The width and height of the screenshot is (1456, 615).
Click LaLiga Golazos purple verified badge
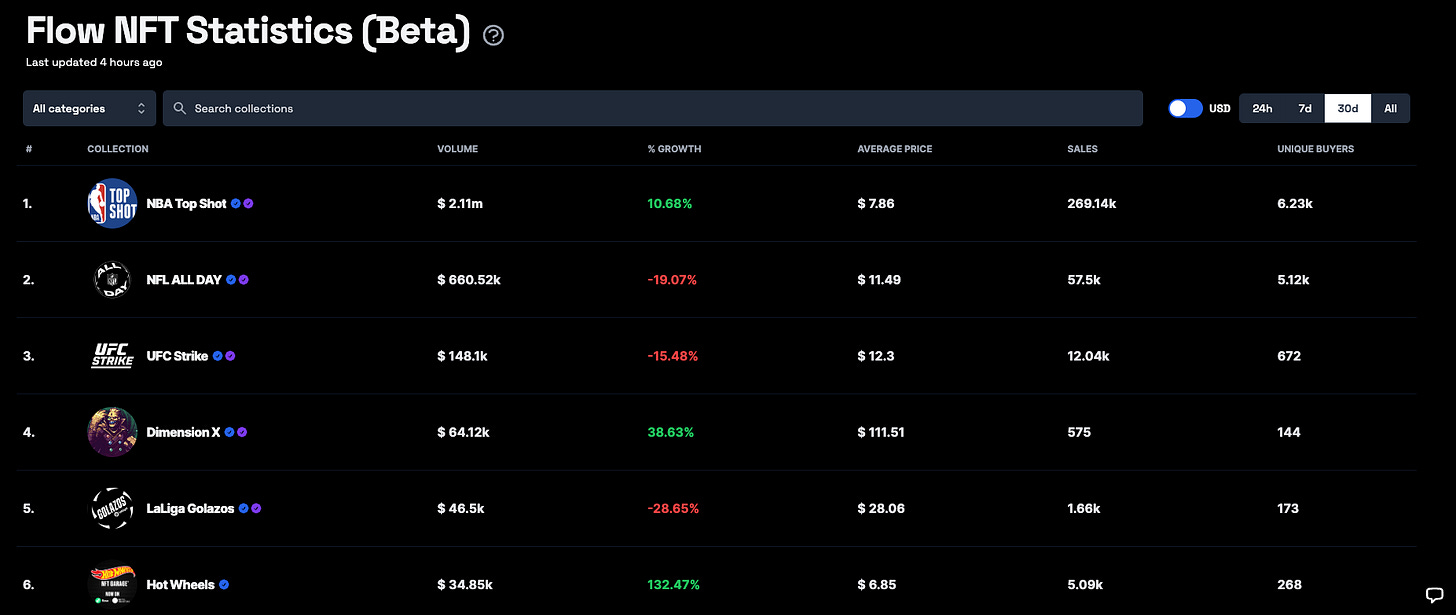coord(257,508)
